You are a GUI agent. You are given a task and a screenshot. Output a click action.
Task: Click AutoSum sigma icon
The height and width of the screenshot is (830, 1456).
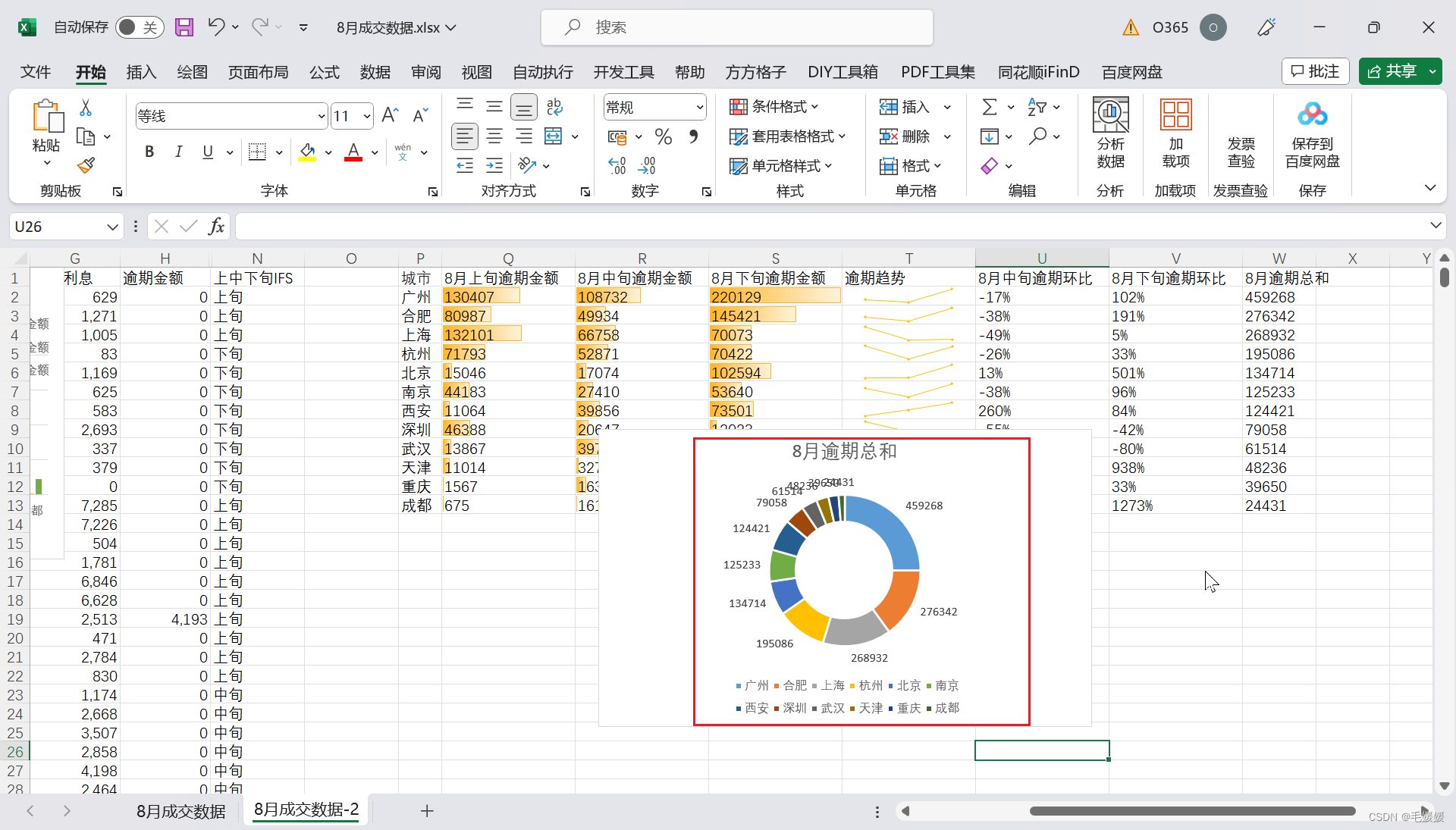[990, 107]
